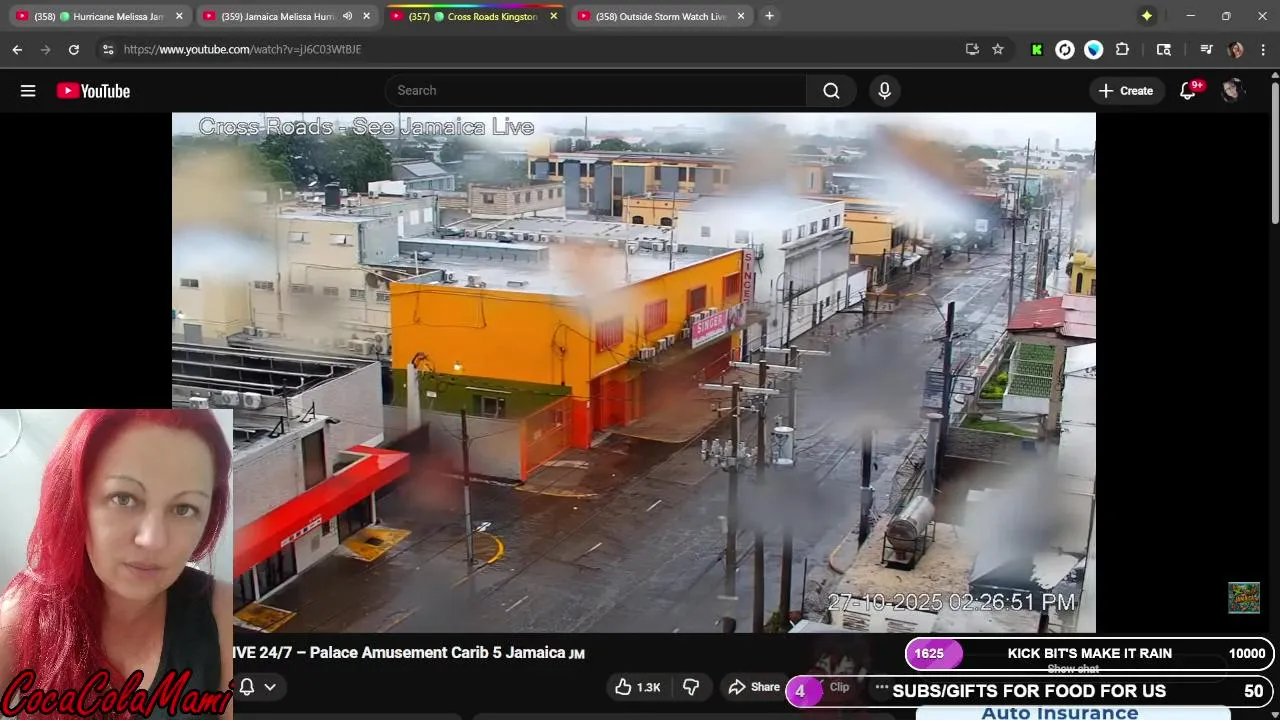Image resolution: width=1280 pixels, height=720 pixels.
Task: Open the green K extension icon
Action: (1037, 49)
